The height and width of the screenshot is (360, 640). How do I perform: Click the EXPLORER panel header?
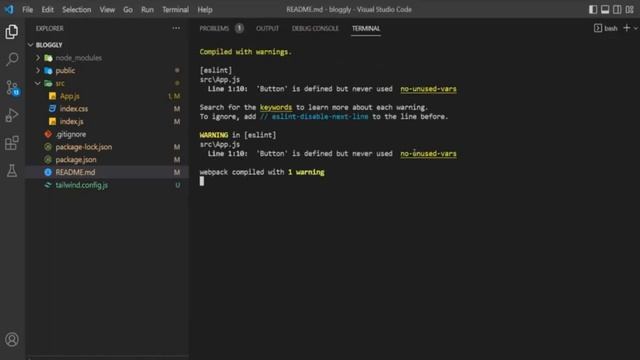pos(50,28)
